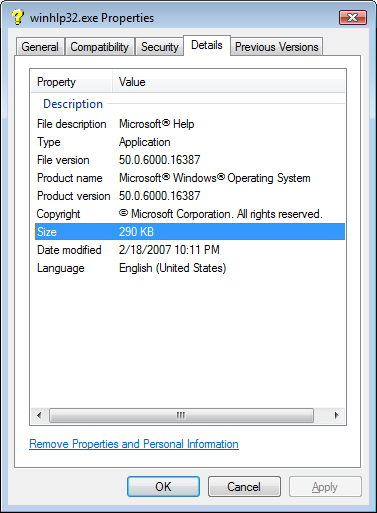Click the Windows® Operating System value
Viewport: 377px width, 513px height.
(215, 178)
